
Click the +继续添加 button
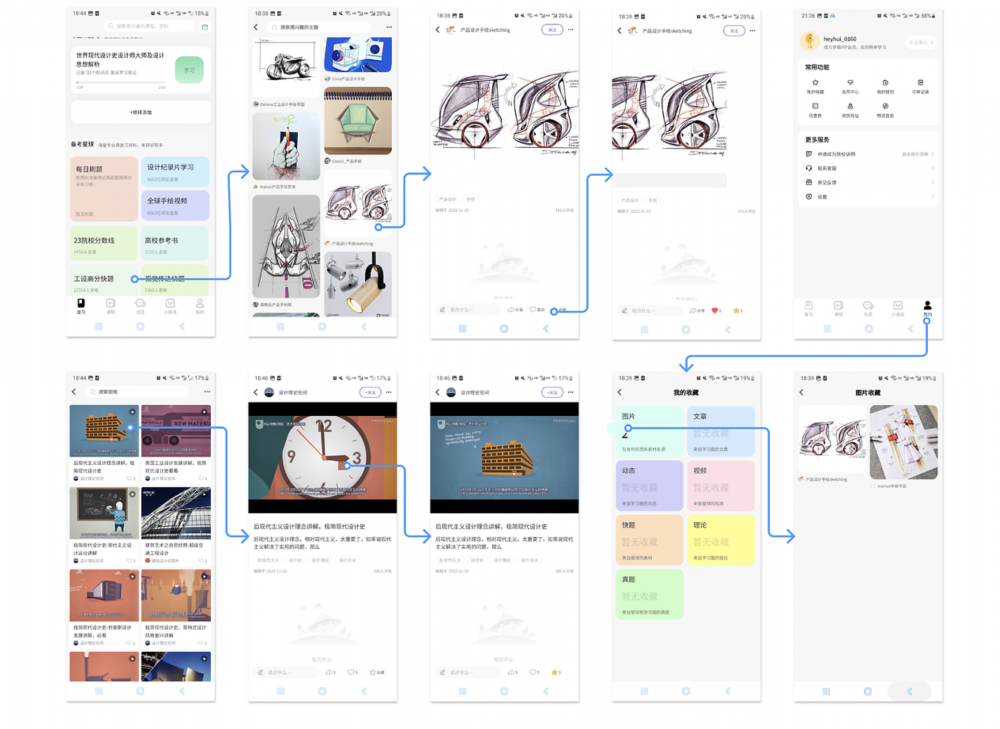tap(140, 112)
